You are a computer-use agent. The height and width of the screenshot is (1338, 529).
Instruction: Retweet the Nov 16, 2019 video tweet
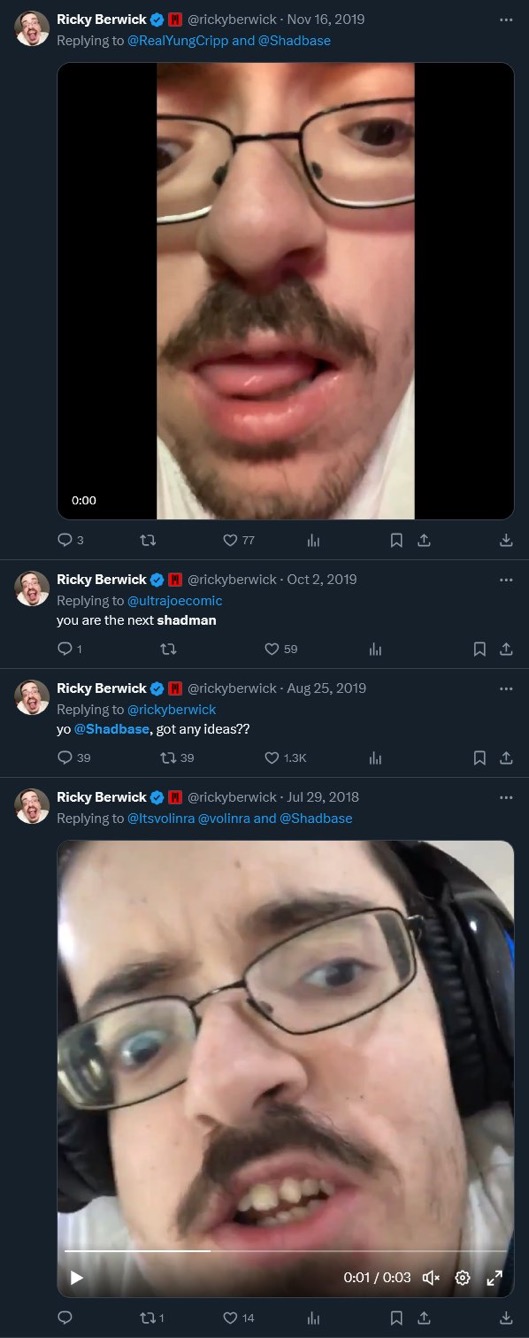[x=149, y=540]
